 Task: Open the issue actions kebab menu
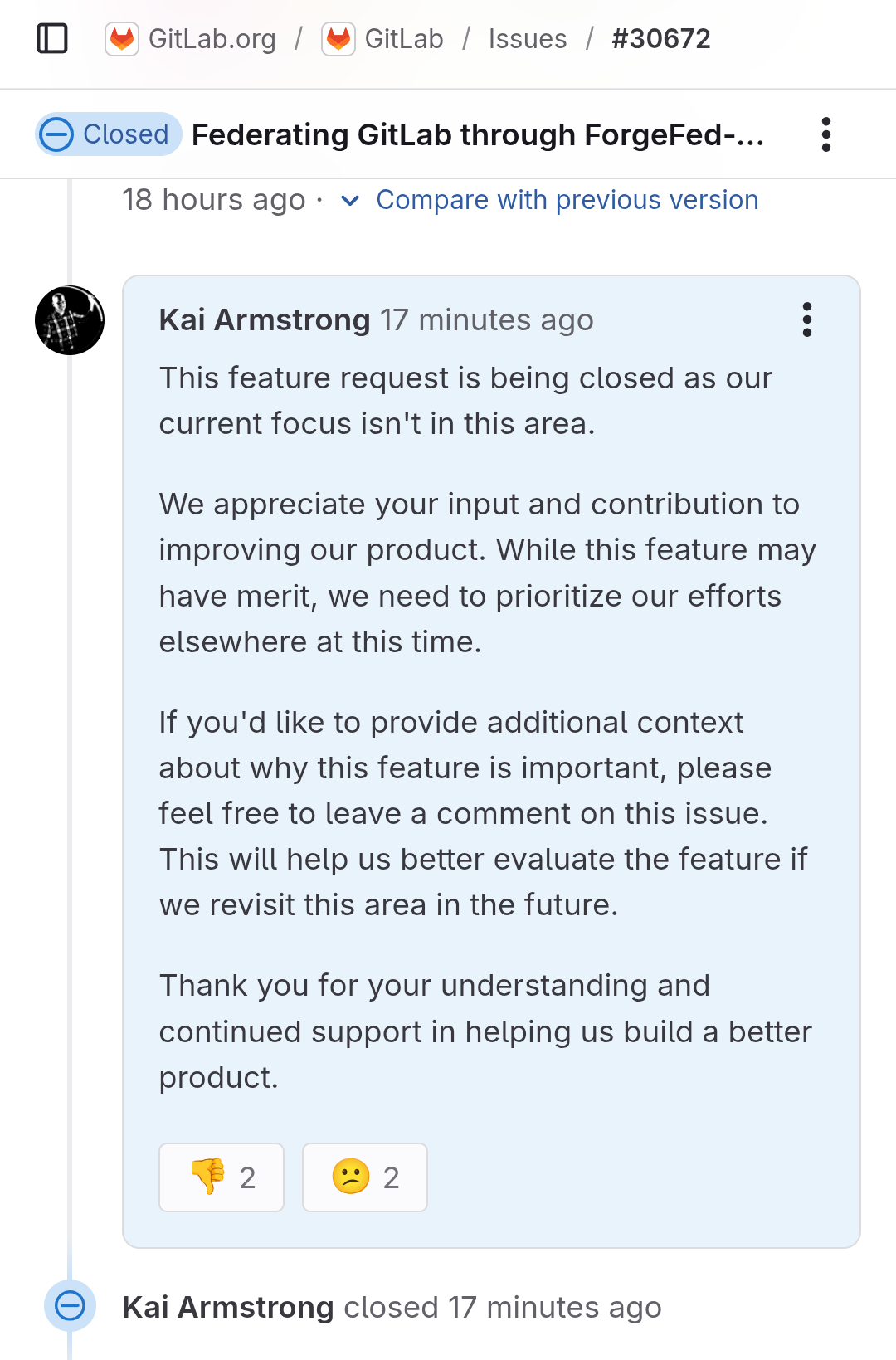pos(825,134)
